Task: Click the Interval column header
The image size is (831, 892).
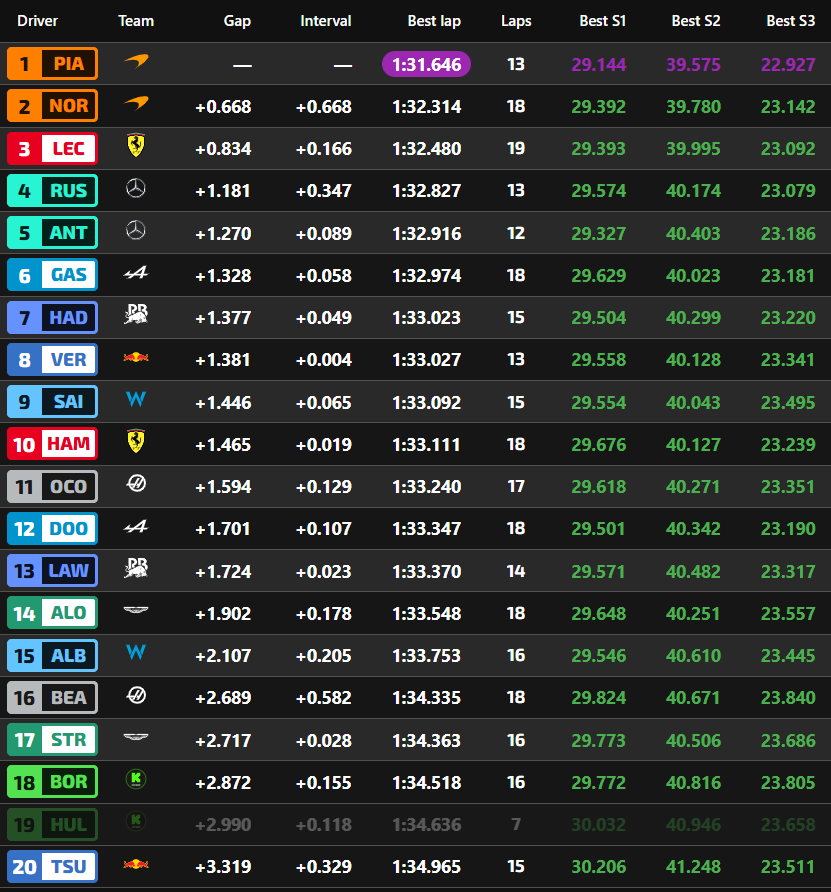Action: point(325,21)
